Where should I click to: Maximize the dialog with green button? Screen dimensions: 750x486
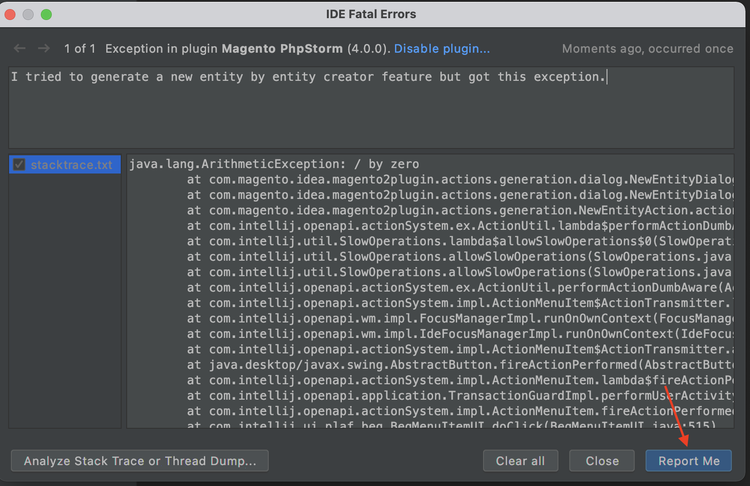(46, 14)
